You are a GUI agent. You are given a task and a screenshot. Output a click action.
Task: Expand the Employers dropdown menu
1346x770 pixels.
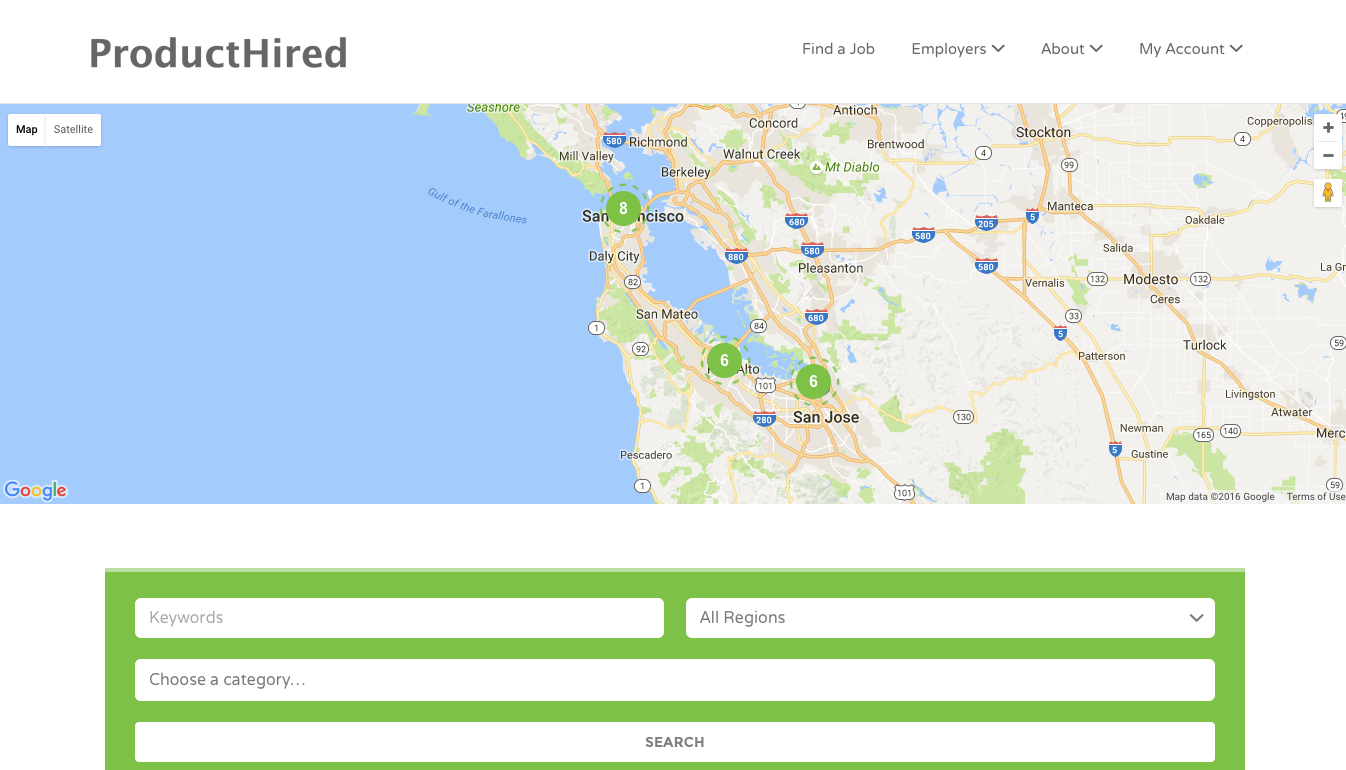coord(957,49)
